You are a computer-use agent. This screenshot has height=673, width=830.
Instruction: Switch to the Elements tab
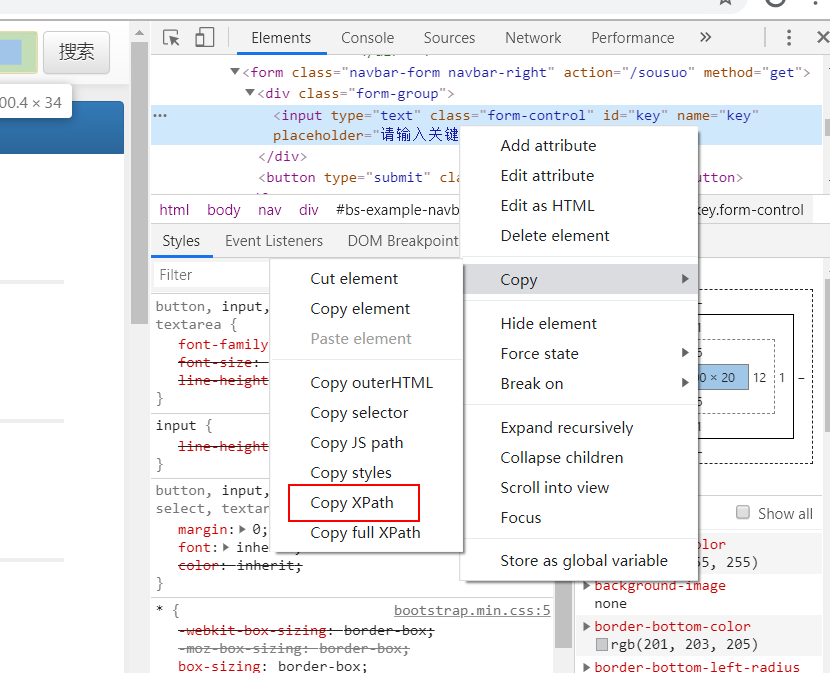[281, 38]
